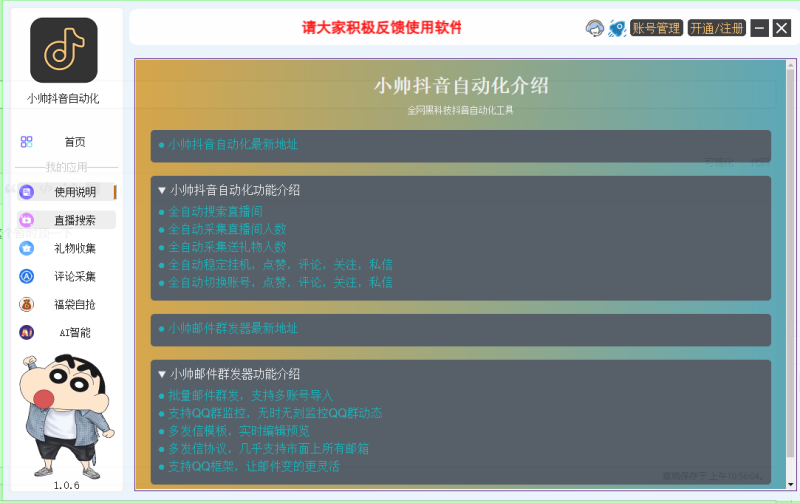This screenshot has width=800, height=503.
Task: Click the content panel vertical scrollbar
Action: pos(790,263)
